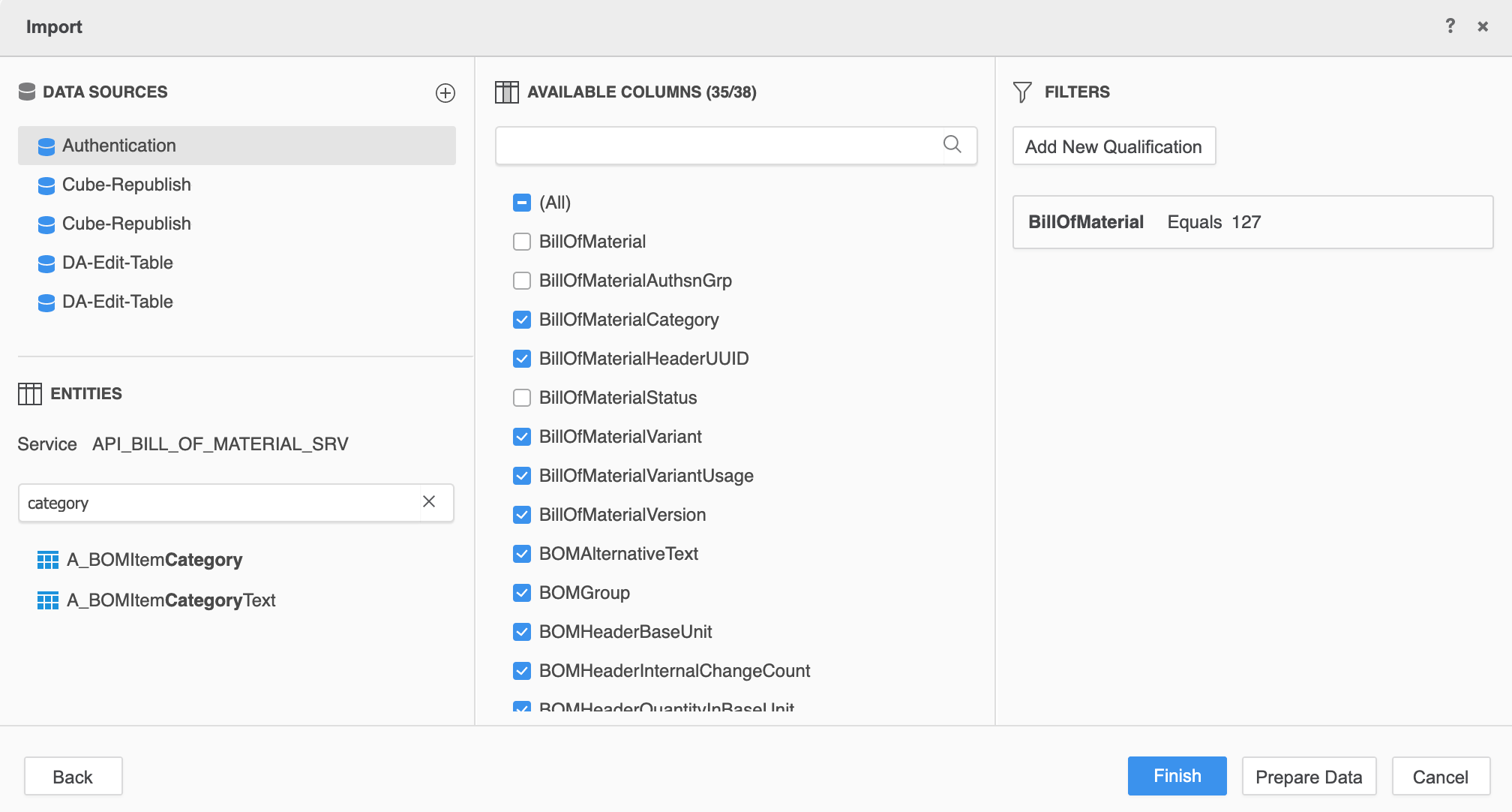Click the Entities table grid icon
This screenshot has height=812, width=1512.
pyautogui.click(x=31, y=393)
